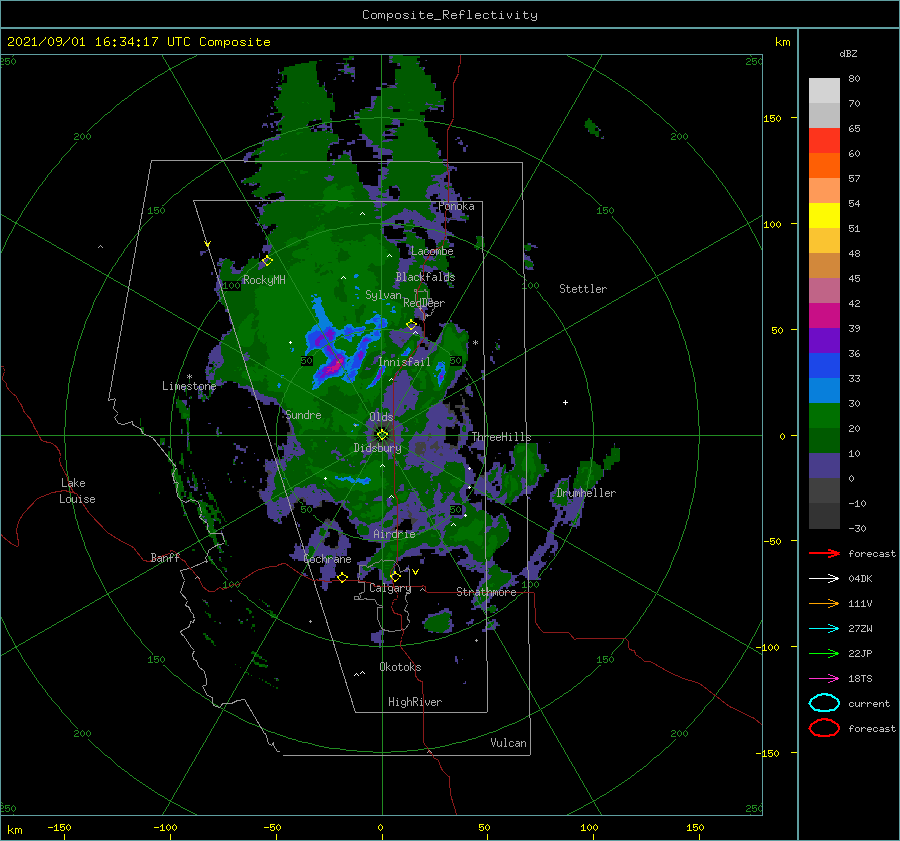Click the white plus marker east of ThreeHills
This screenshot has height=841, width=900.
[x=565, y=402]
